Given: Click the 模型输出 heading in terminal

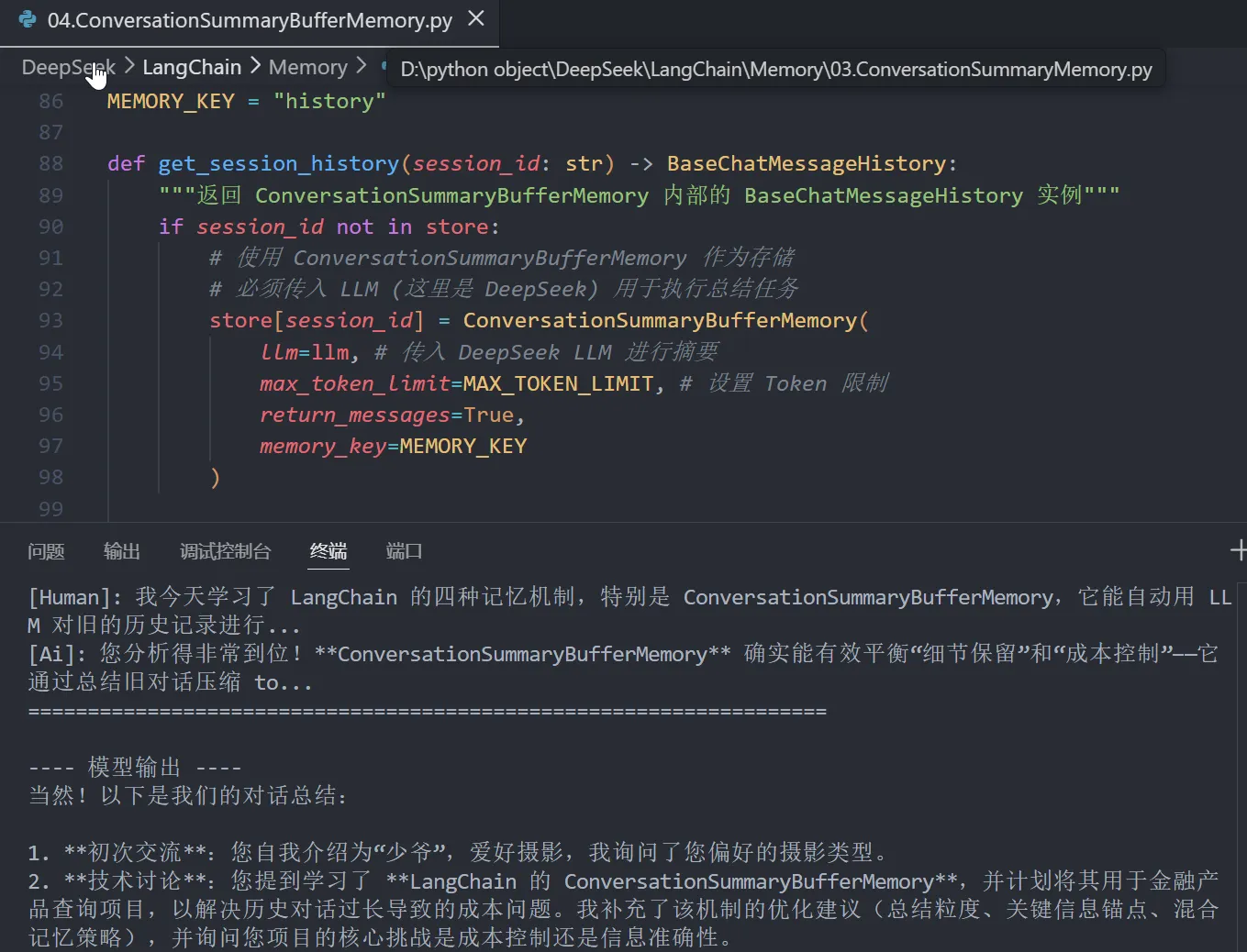Looking at the screenshot, I should (135, 767).
